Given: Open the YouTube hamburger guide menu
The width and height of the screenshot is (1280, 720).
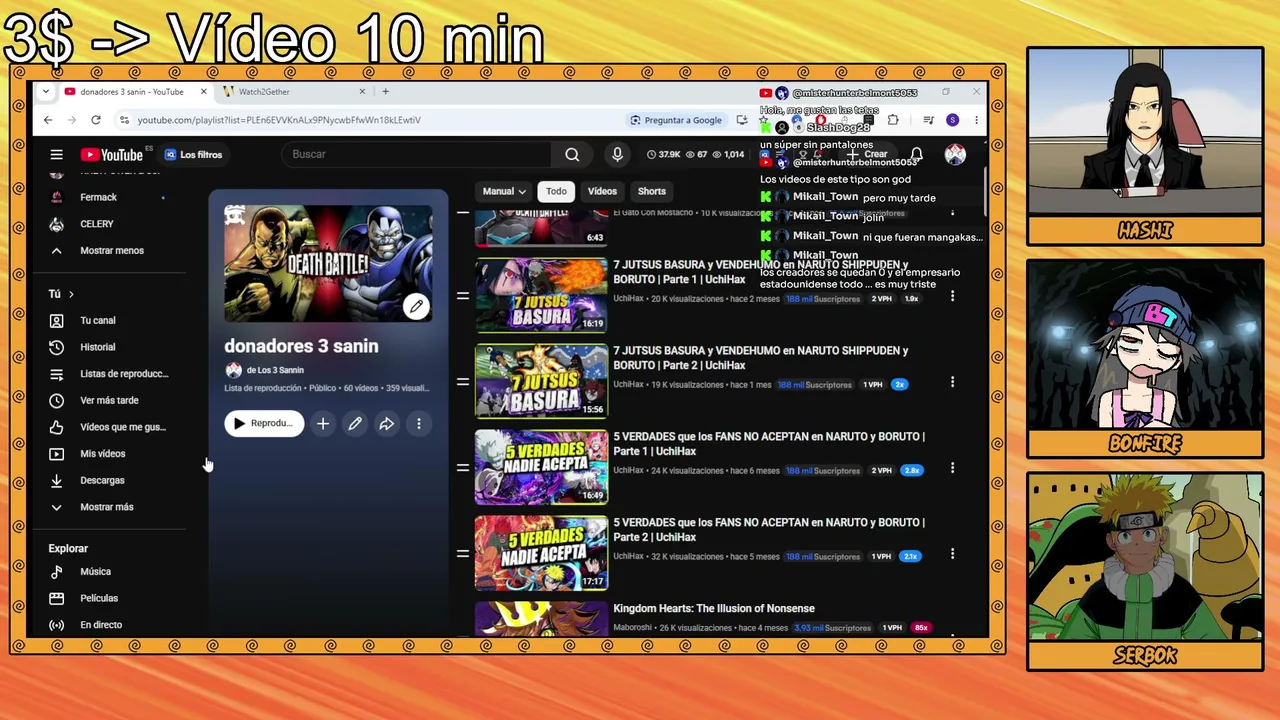Looking at the screenshot, I should (x=57, y=155).
